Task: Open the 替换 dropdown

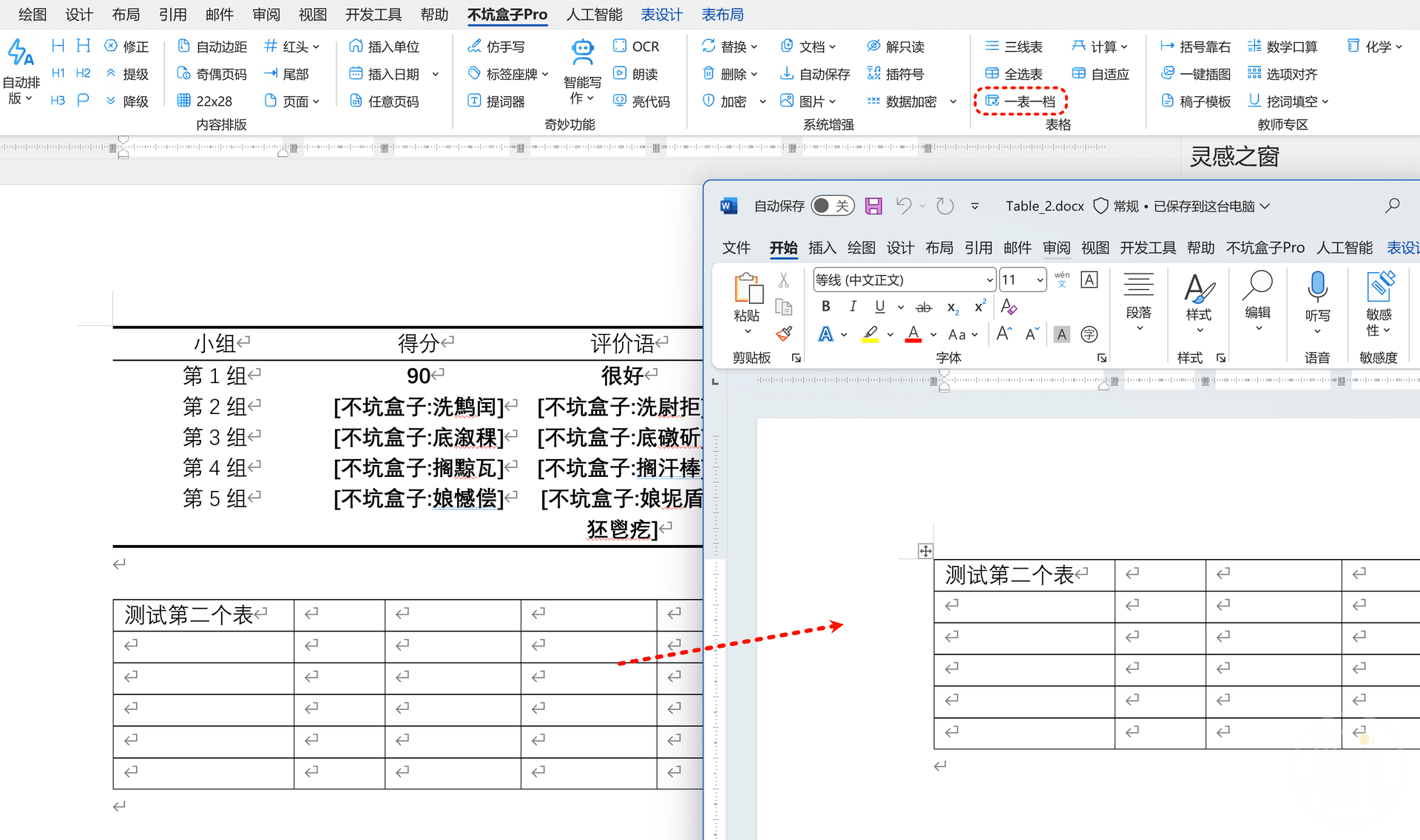Action: point(730,47)
